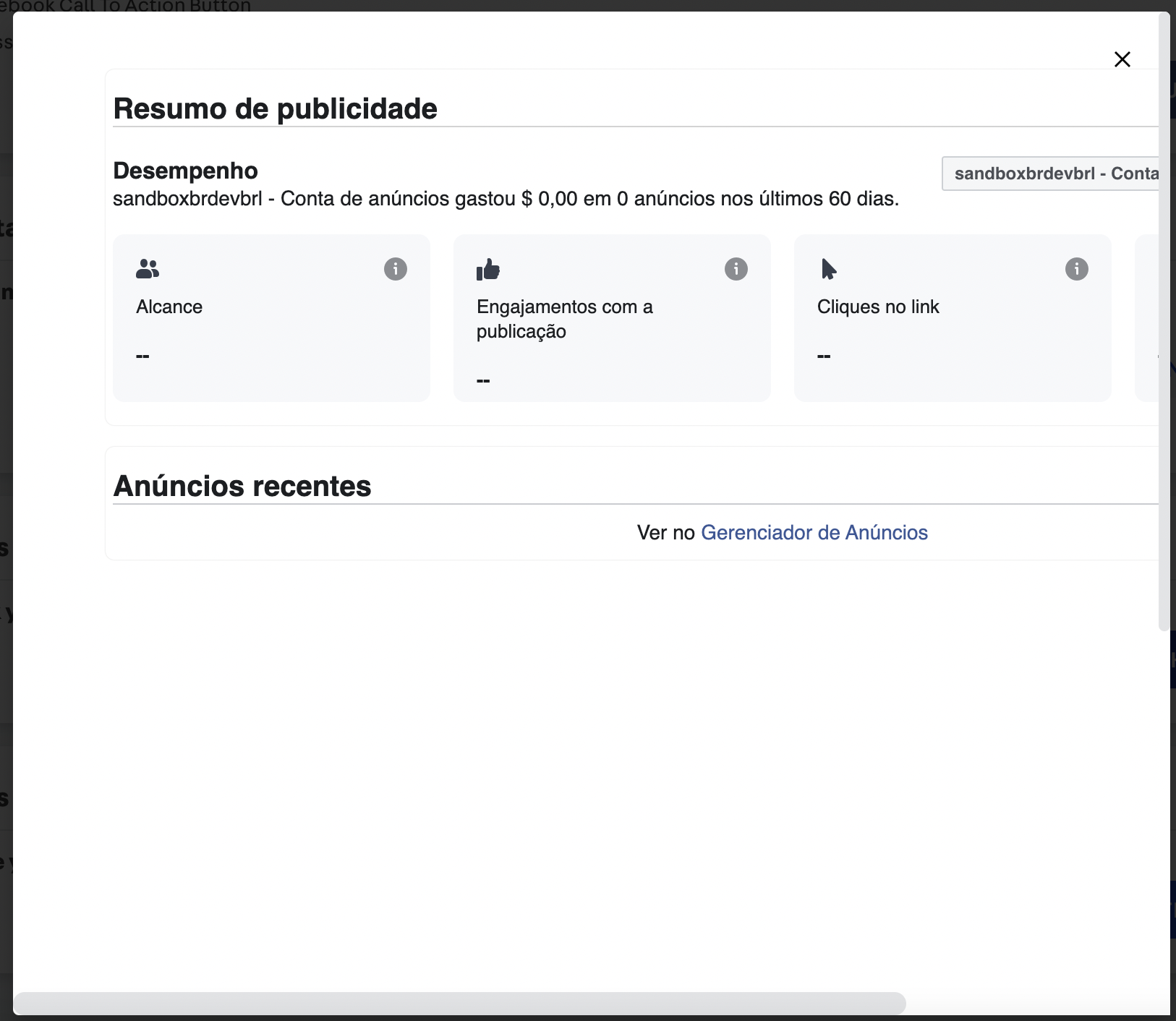1176x1021 pixels.
Task: Click the thumbs-up icon above Engajamentos
Action: pyautogui.click(x=488, y=269)
